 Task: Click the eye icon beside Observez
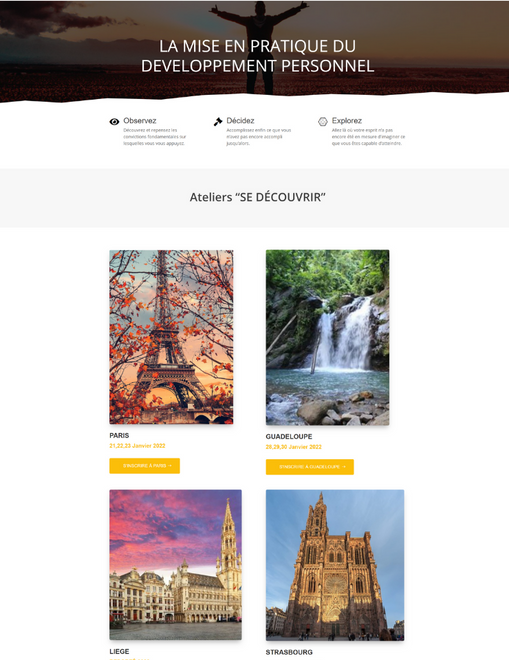[114, 122]
